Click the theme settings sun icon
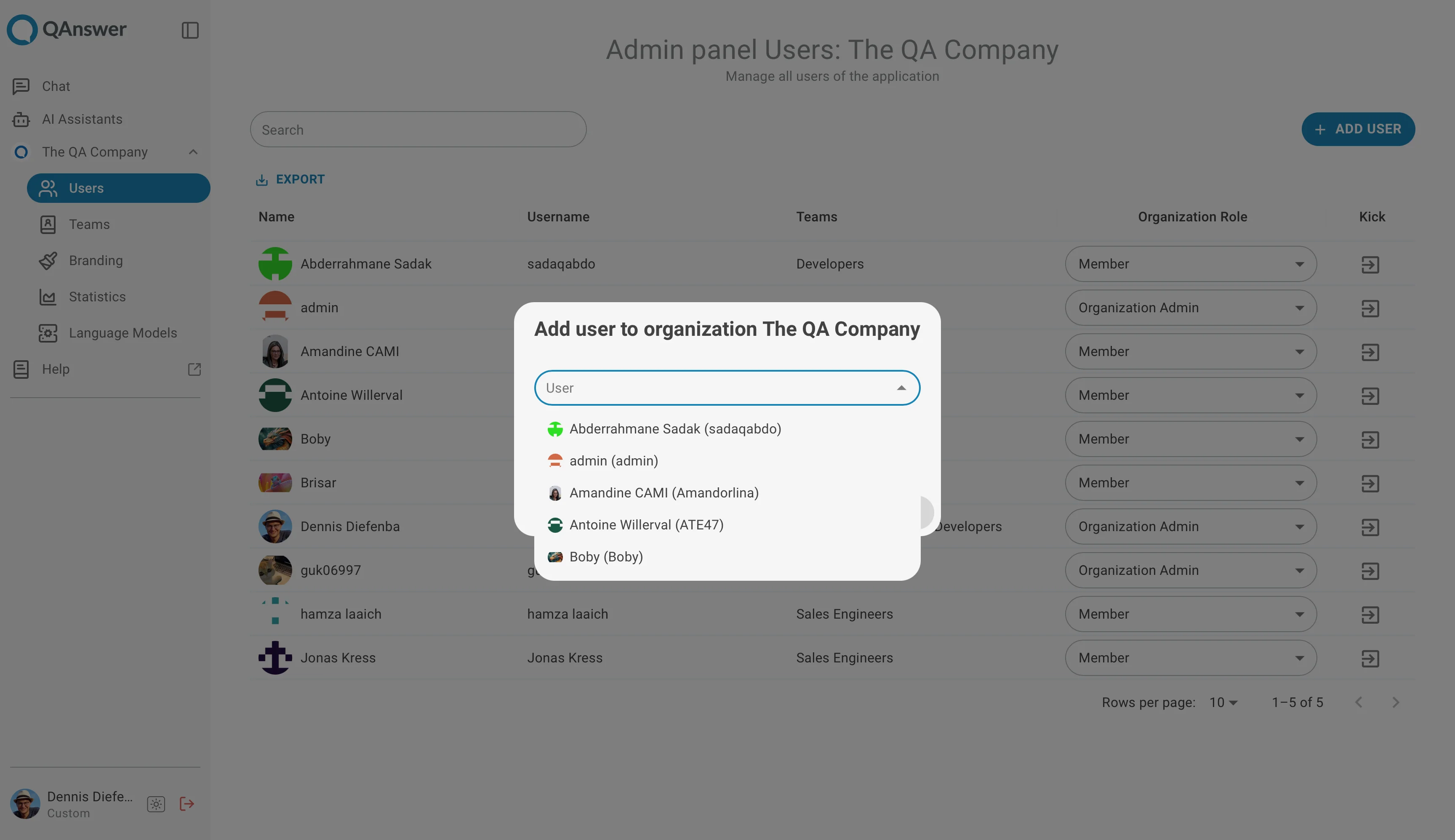Viewport: 1455px width, 840px height. coord(156,804)
